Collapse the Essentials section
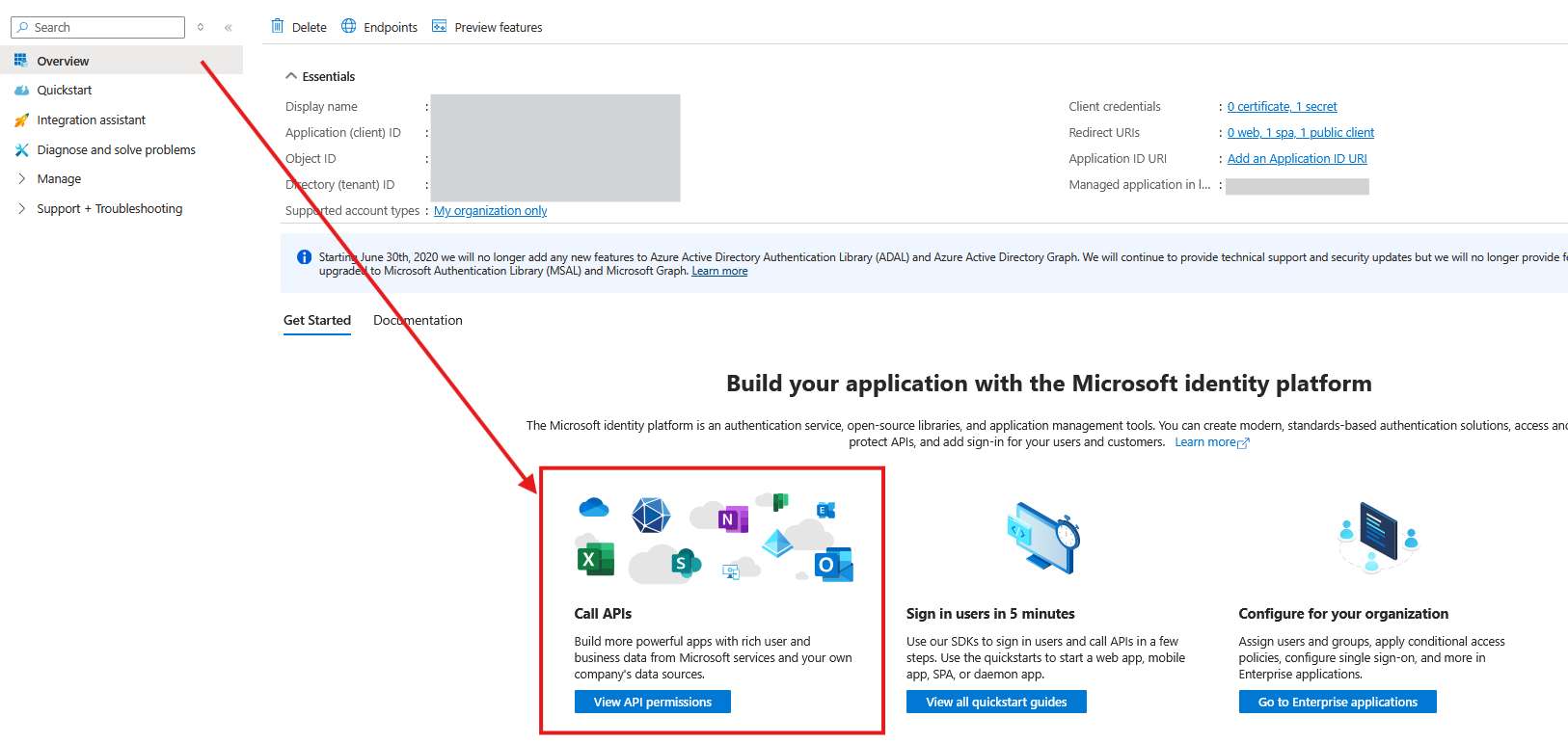This screenshot has height=743, width=1568. (x=290, y=76)
